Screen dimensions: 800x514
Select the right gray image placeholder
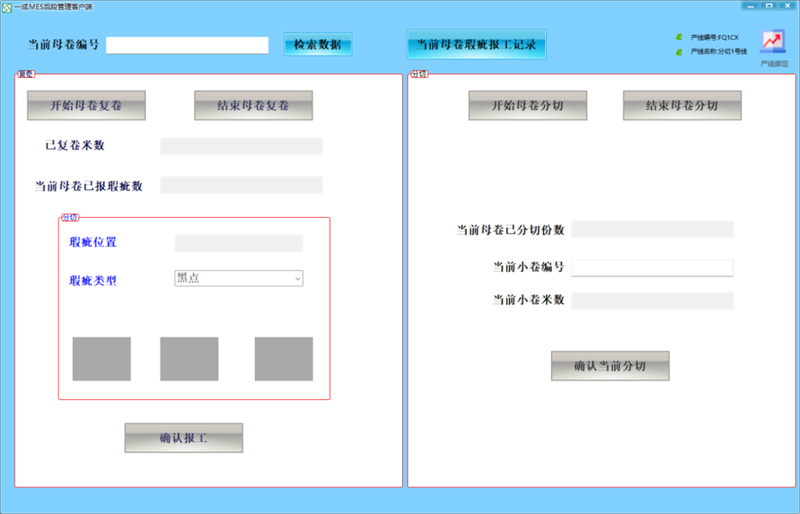(x=283, y=359)
